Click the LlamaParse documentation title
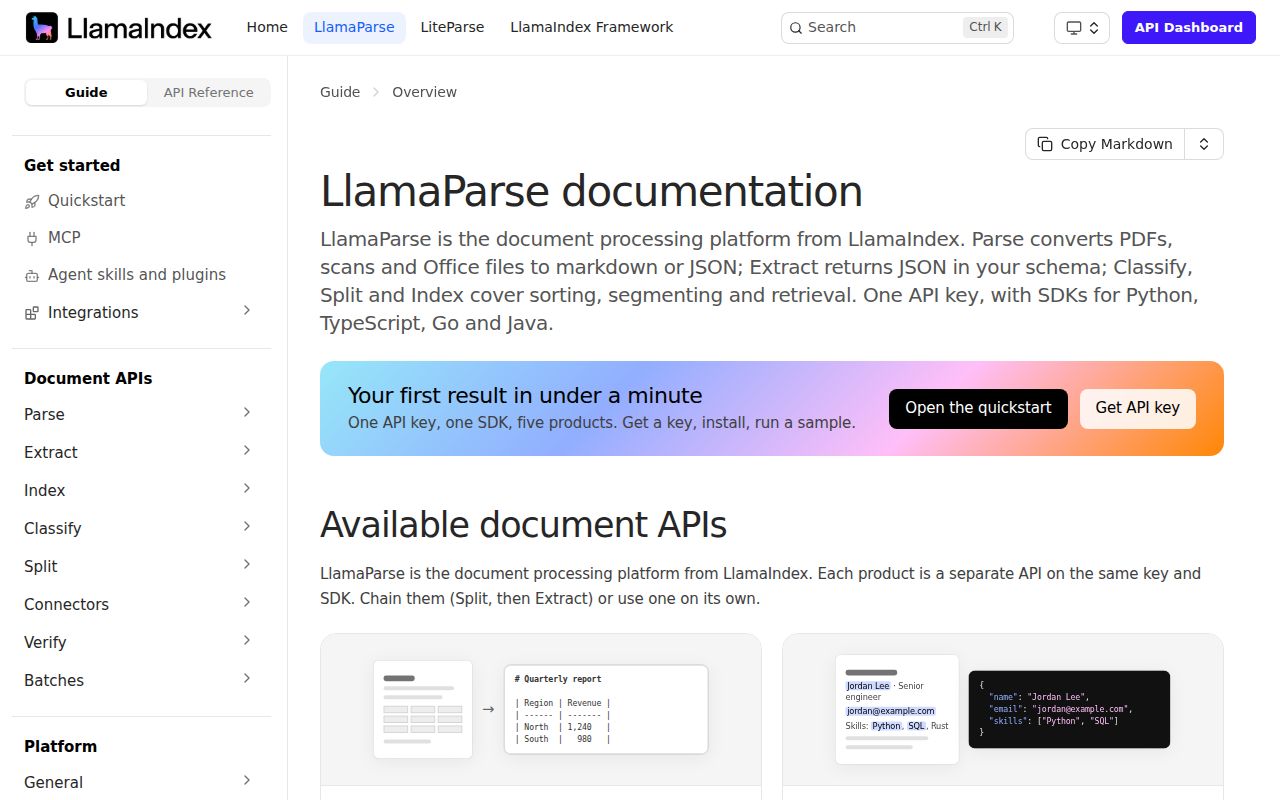Image resolution: width=1280 pixels, height=800 pixels. point(591,191)
